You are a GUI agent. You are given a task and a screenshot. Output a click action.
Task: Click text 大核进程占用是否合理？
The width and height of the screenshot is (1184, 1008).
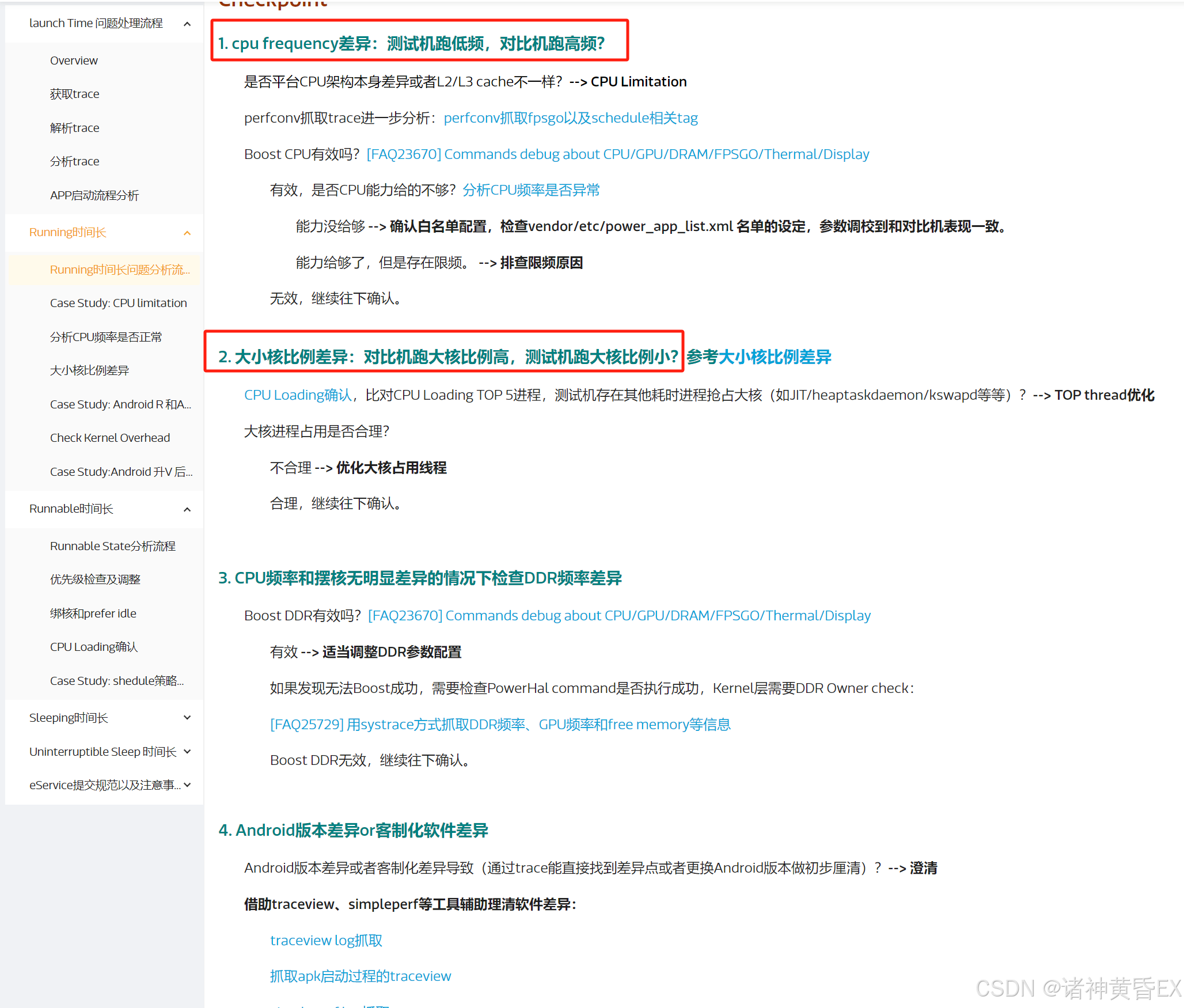(317, 432)
